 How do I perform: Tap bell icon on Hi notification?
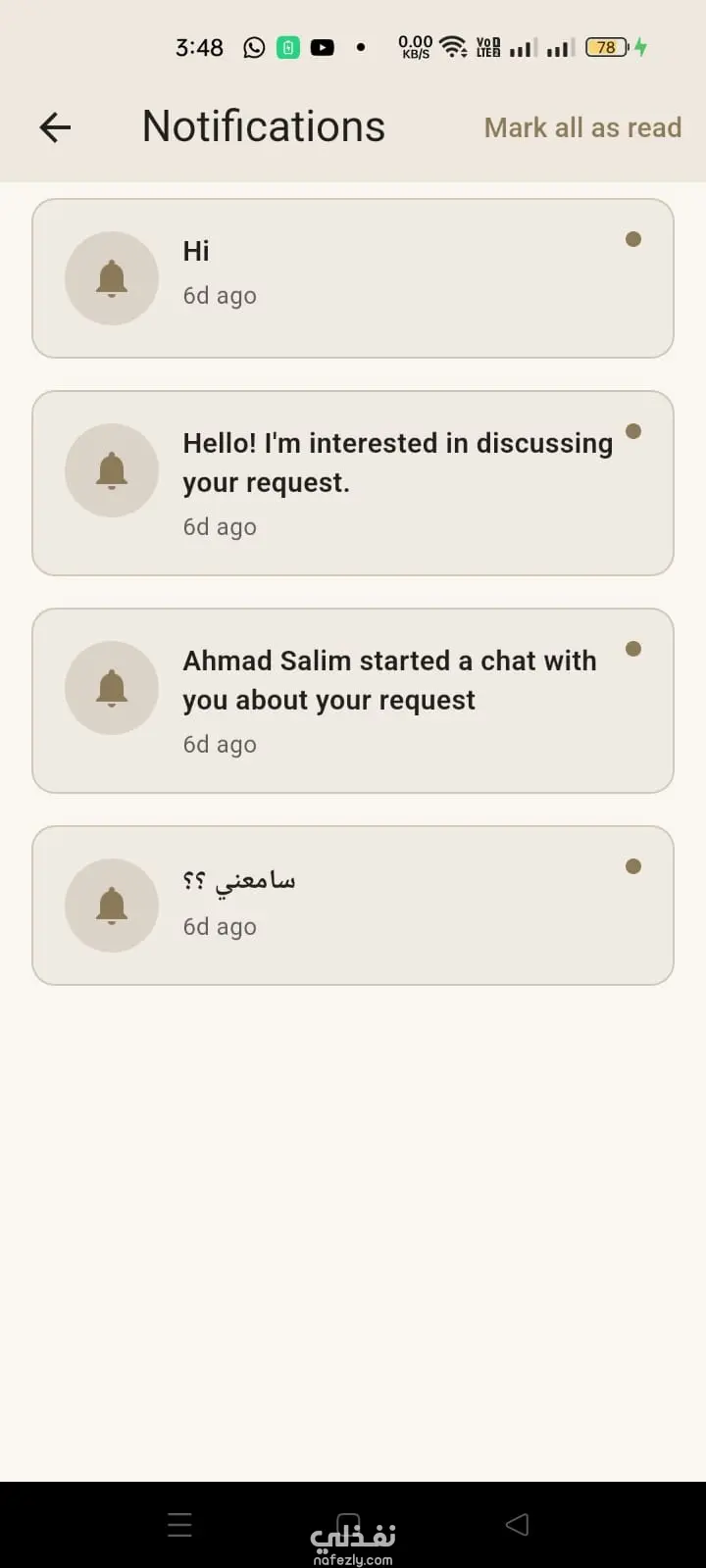[112, 278]
